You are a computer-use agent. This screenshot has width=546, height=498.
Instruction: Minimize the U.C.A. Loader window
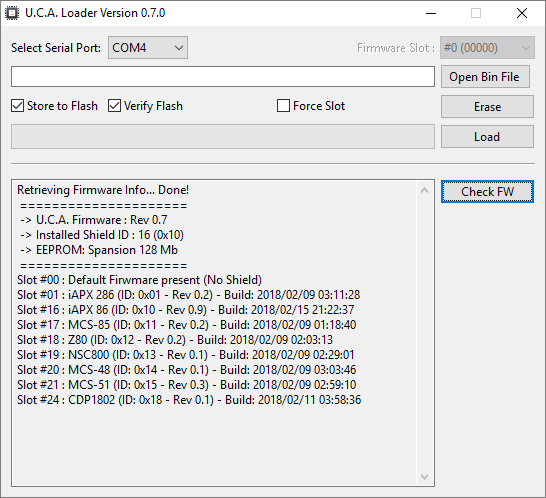pos(431,13)
